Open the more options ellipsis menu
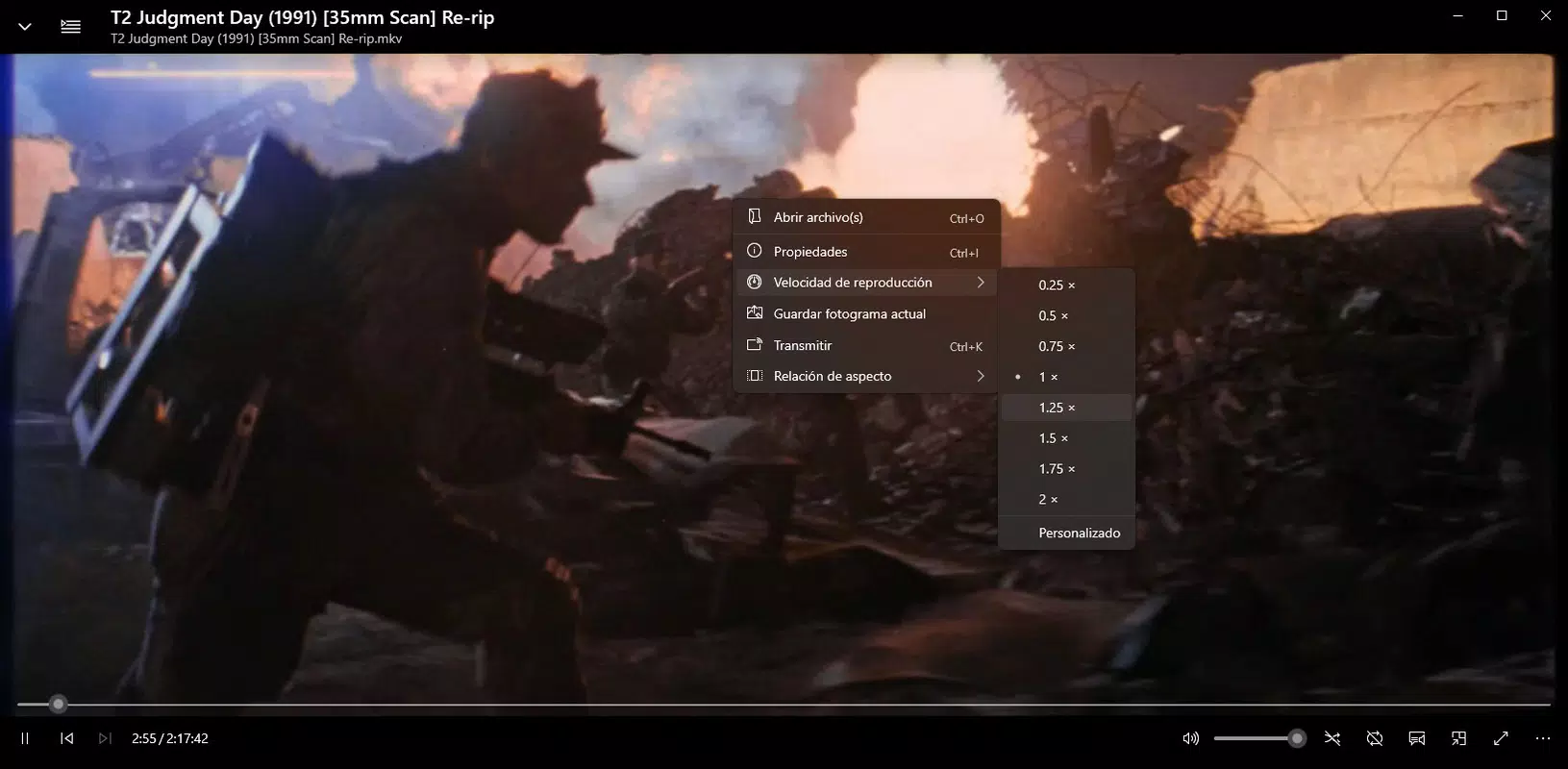The width and height of the screenshot is (1568, 769). [x=1543, y=738]
